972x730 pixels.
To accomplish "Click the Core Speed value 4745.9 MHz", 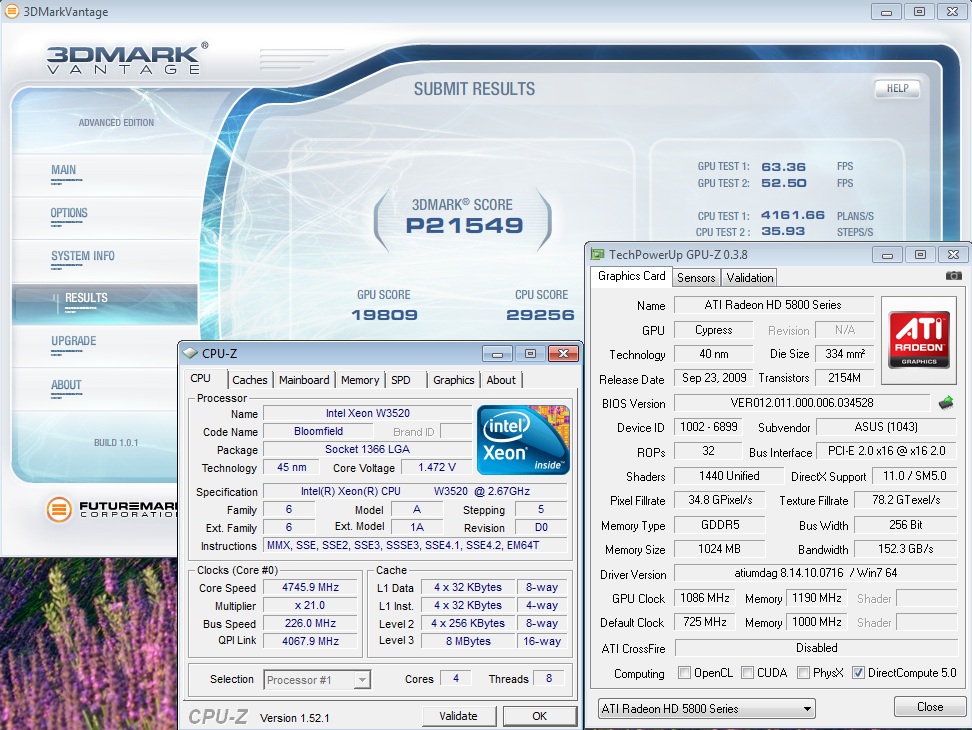I will (310, 587).
